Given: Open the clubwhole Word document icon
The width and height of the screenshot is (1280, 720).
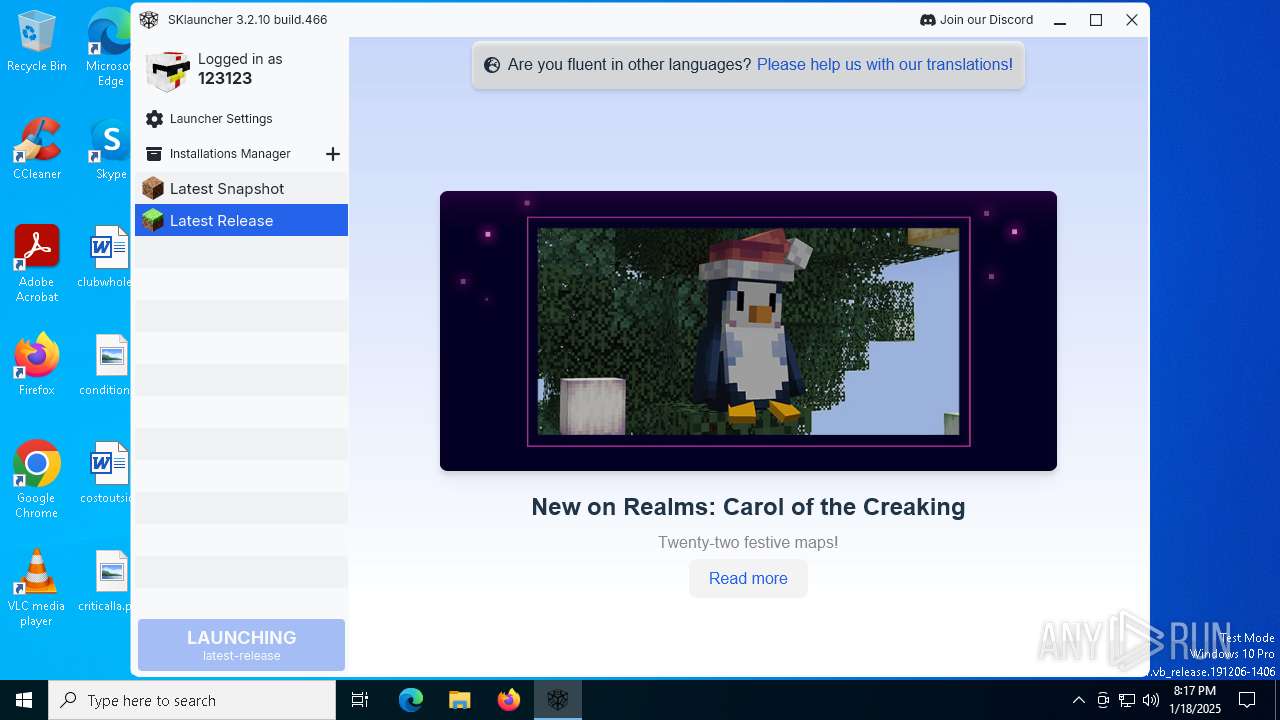Looking at the screenshot, I should [x=106, y=257].
